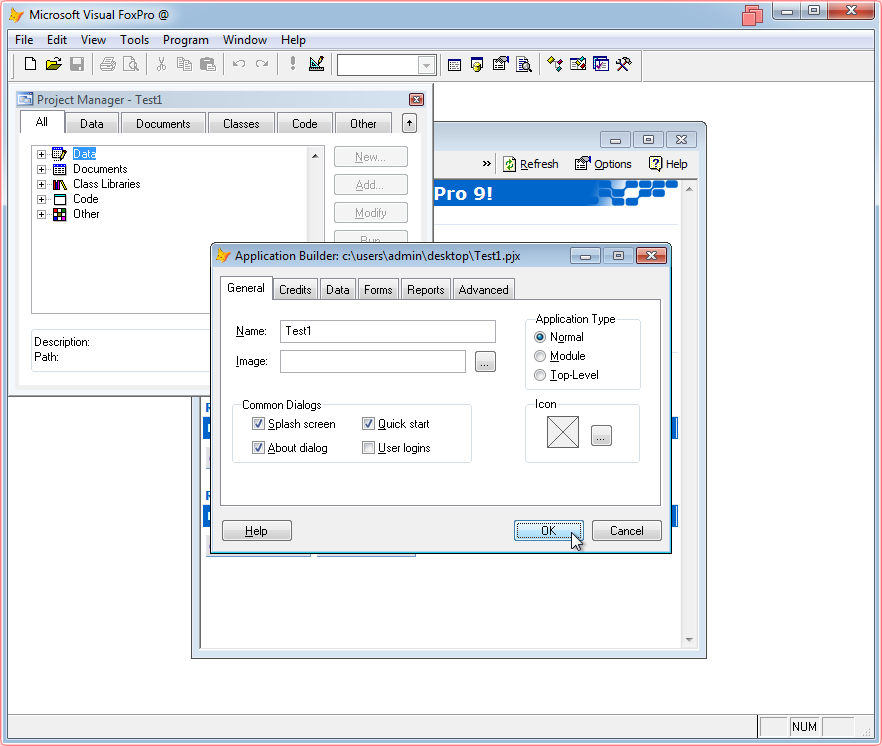Open the Command Window toolbar icon

pos(454,65)
